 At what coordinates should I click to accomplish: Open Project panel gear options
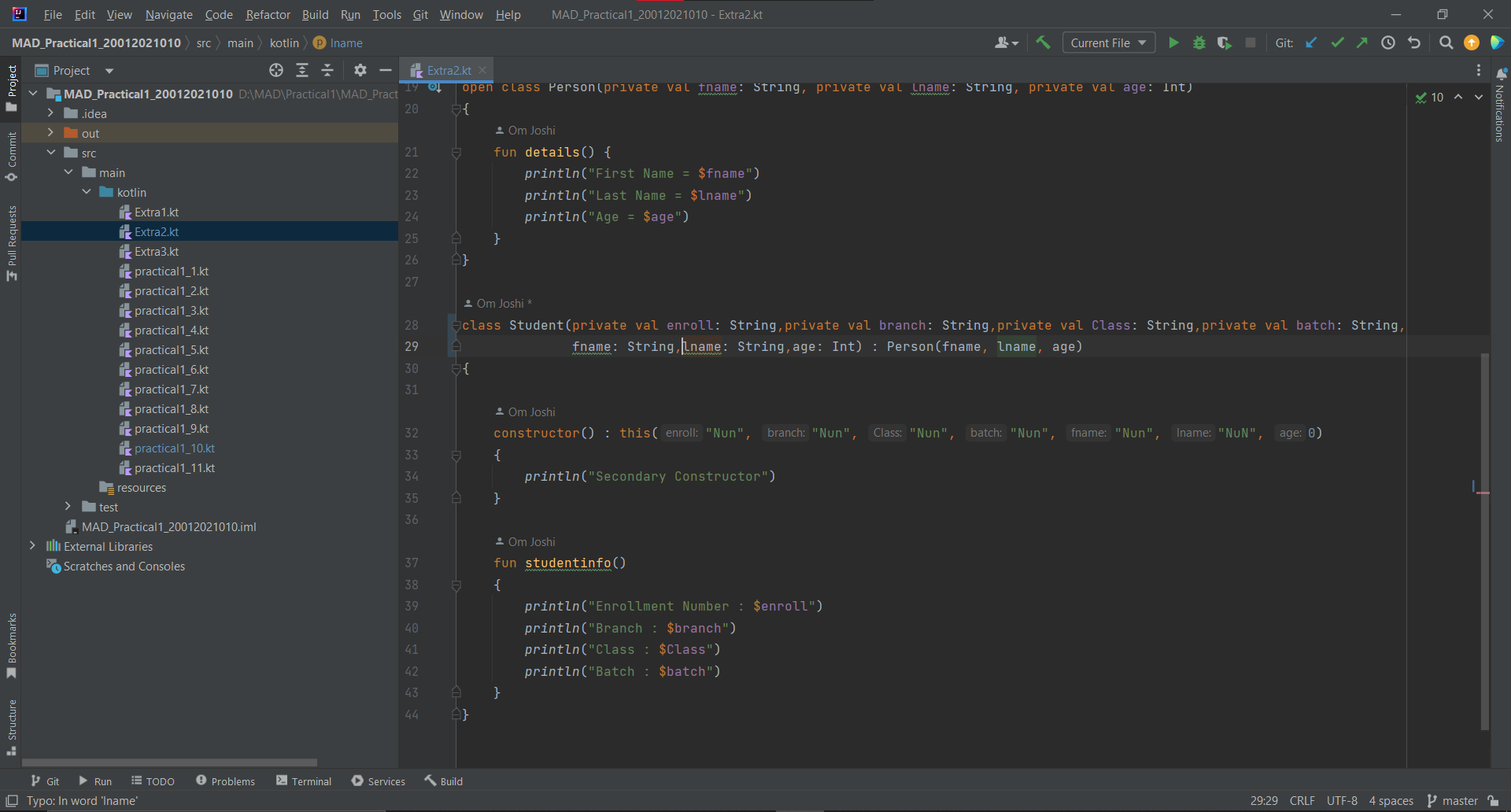pyautogui.click(x=360, y=71)
